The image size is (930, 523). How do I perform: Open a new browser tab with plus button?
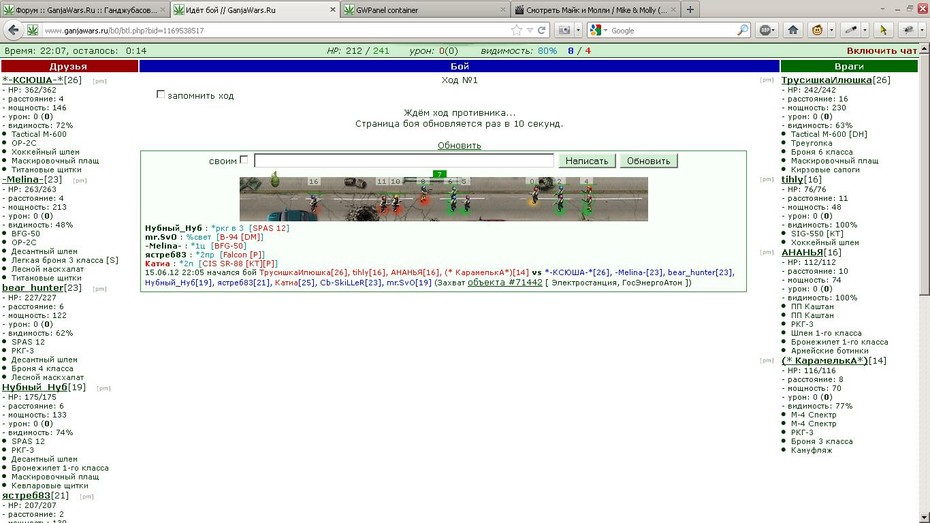pyautogui.click(x=690, y=9)
